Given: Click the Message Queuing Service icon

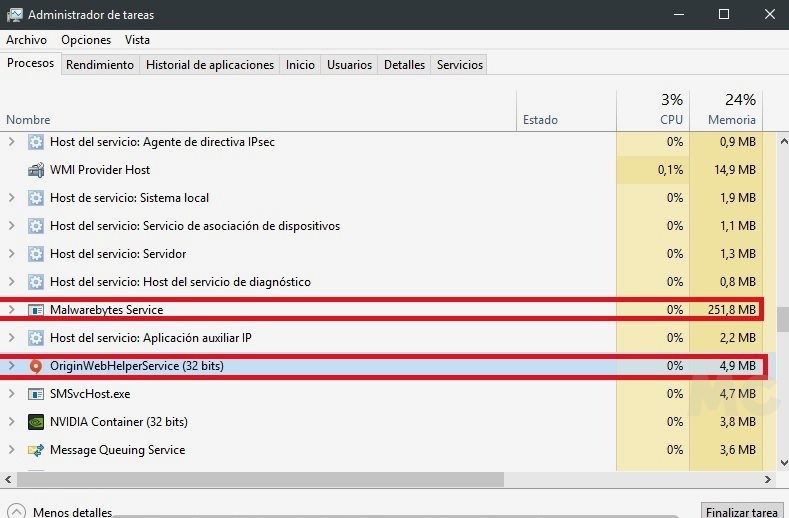Looking at the screenshot, I should 36,450.
